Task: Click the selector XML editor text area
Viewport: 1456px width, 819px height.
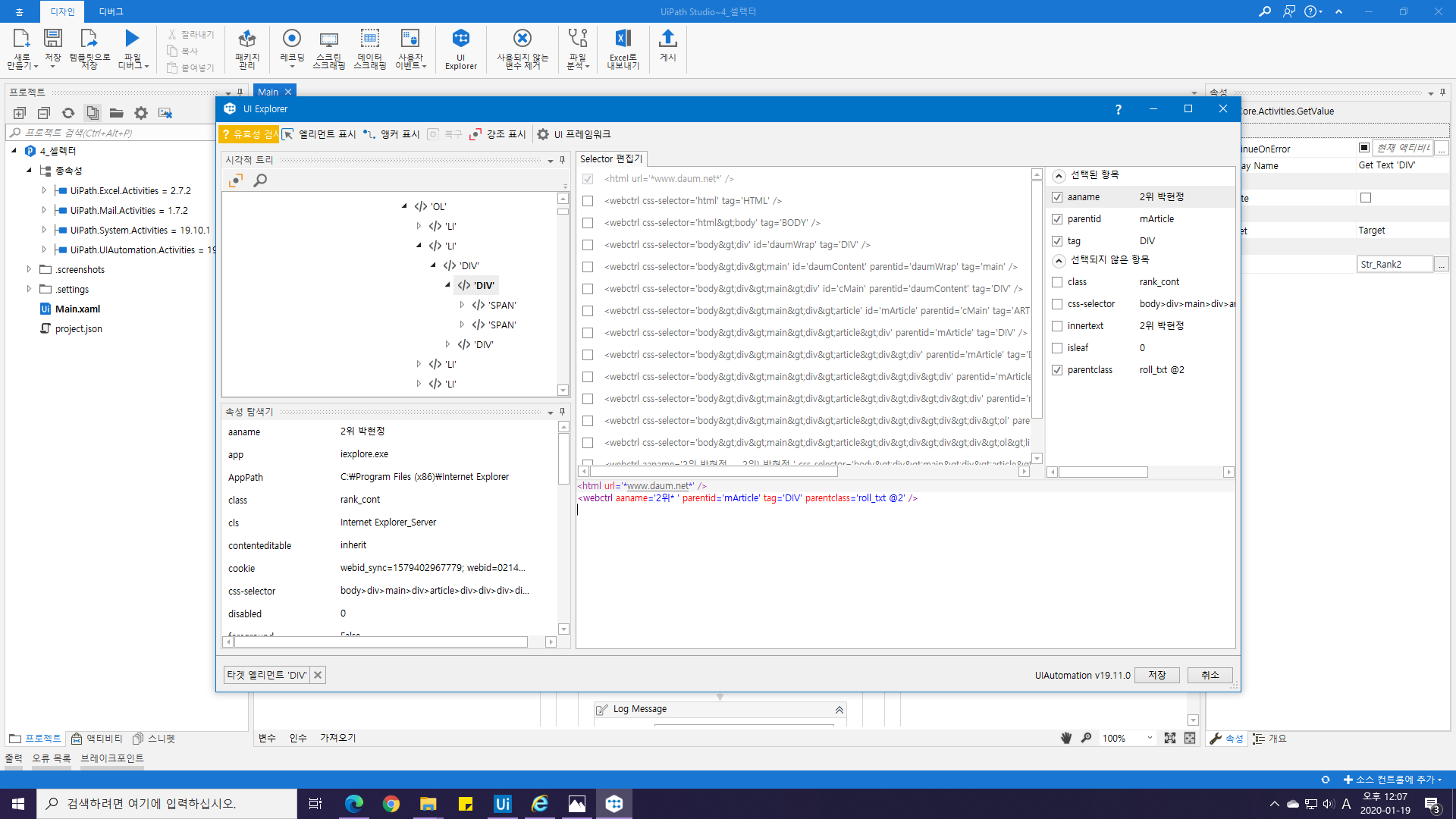Action: pos(902,569)
